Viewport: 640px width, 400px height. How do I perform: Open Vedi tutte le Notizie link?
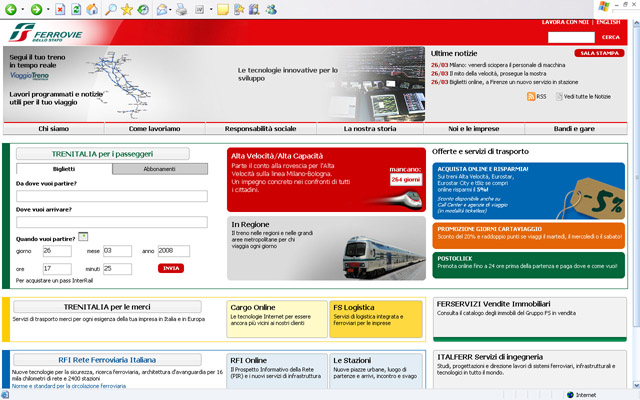coord(587,96)
